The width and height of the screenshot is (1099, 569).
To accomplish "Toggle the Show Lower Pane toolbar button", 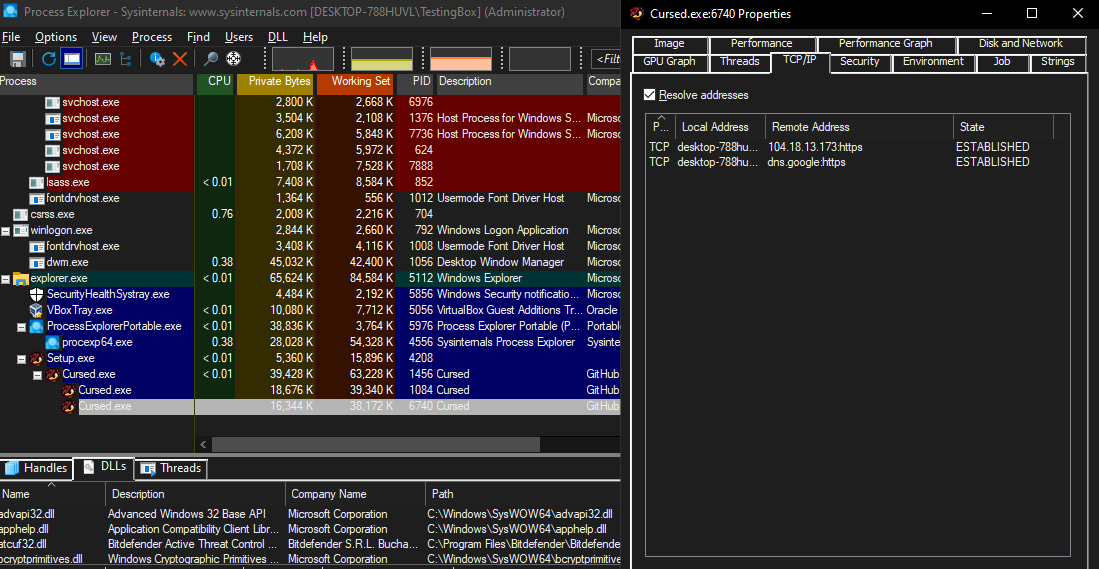I will click(72, 59).
